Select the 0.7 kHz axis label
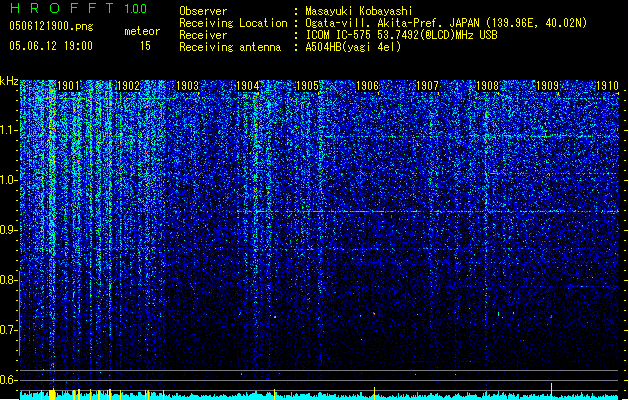This screenshot has width=629, height=400. (x=9, y=330)
